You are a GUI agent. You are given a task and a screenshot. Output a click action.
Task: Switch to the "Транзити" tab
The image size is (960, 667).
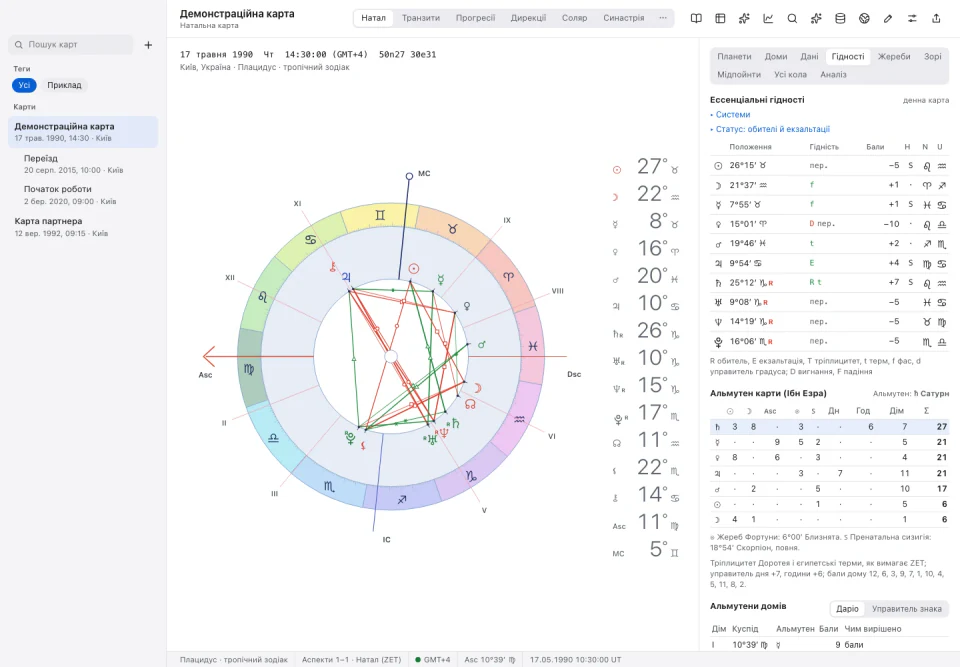(421, 18)
